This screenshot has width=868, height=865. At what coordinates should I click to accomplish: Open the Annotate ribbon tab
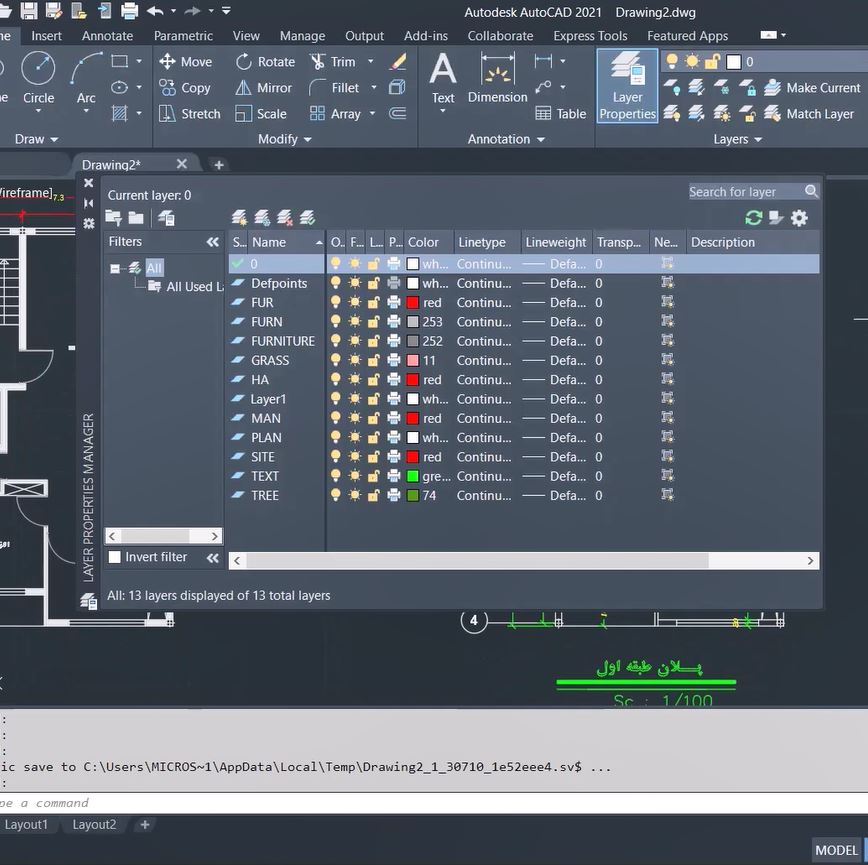click(107, 36)
